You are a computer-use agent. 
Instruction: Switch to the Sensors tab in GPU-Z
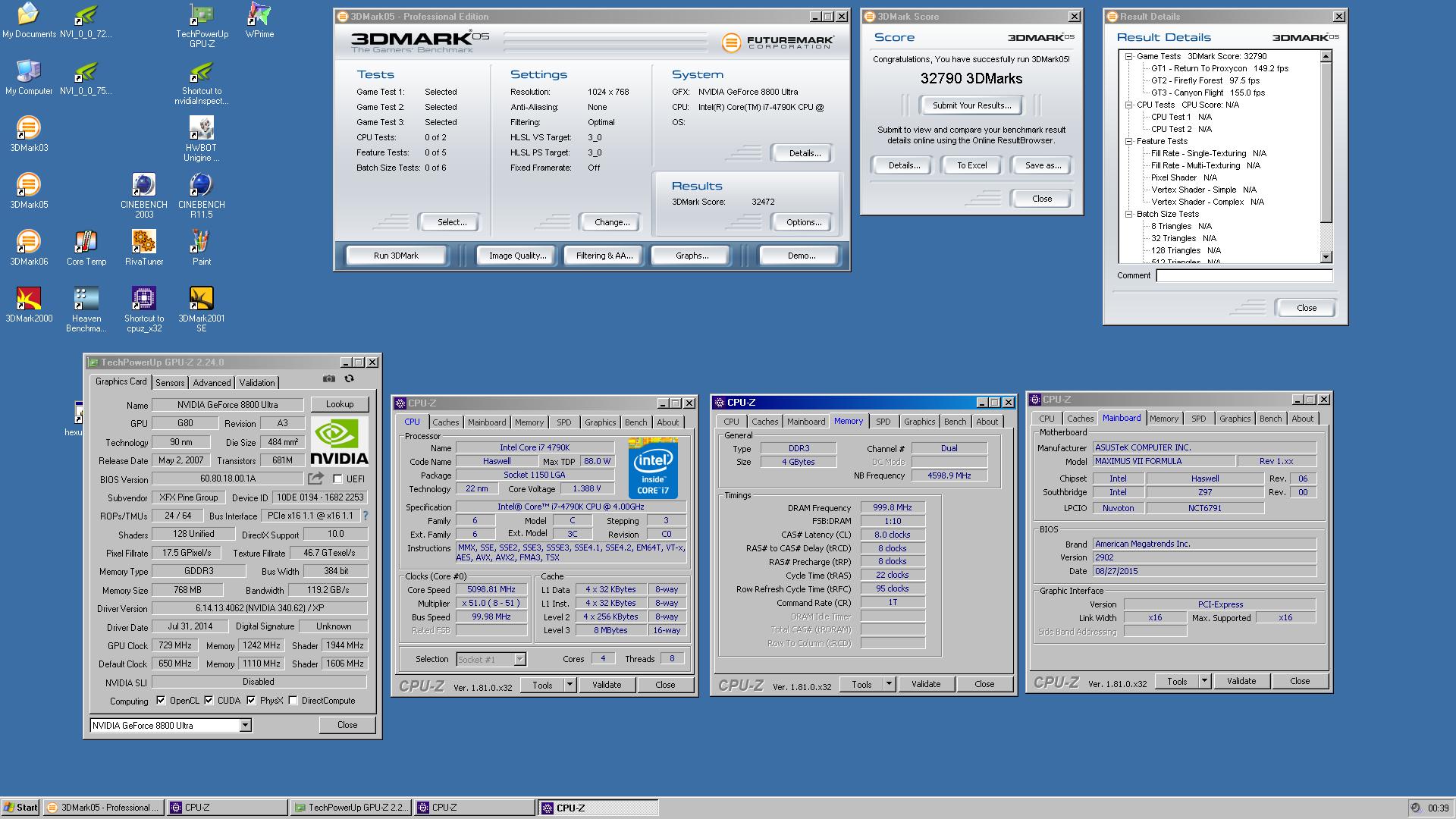(170, 383)
